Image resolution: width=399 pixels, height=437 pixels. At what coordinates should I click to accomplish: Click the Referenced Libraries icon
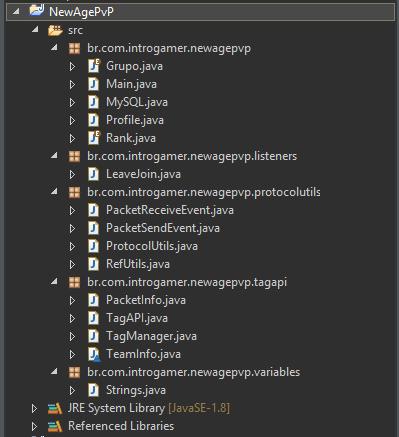(x=55, y=426)
